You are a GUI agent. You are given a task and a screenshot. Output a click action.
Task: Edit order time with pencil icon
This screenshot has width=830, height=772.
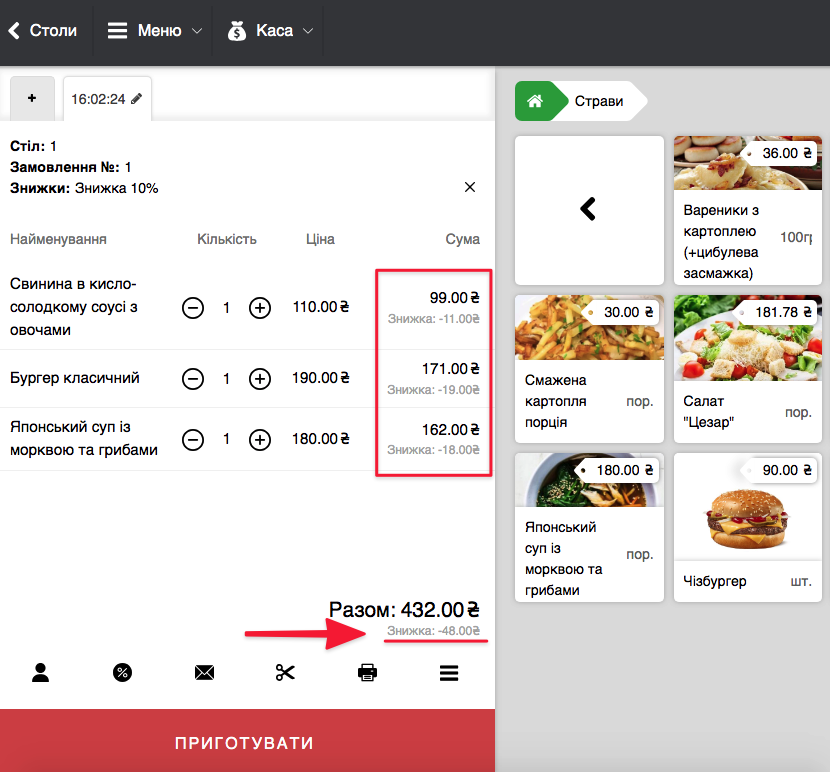click(x=136, y=99)
